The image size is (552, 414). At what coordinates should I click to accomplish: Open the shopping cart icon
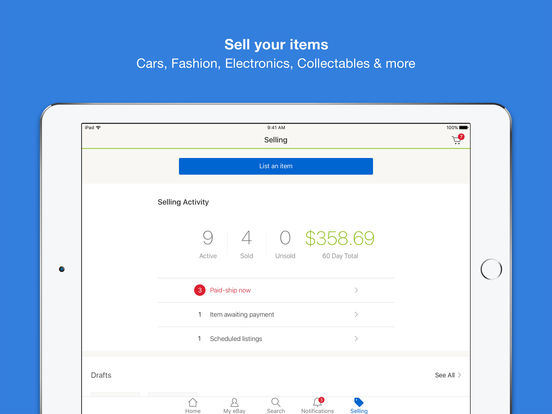point(457,140)
